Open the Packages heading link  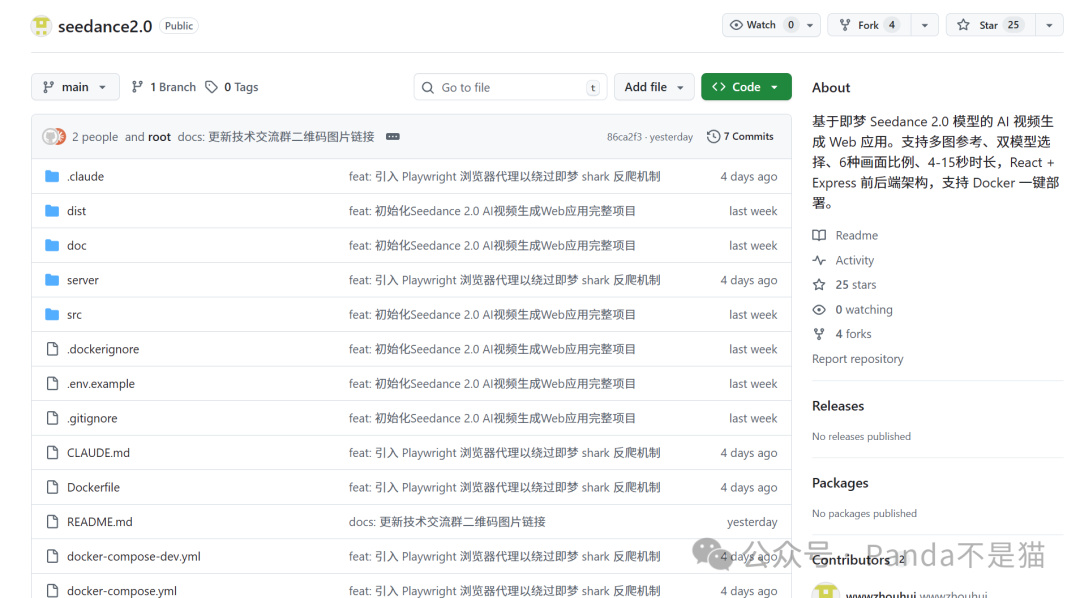coord(840,483)
